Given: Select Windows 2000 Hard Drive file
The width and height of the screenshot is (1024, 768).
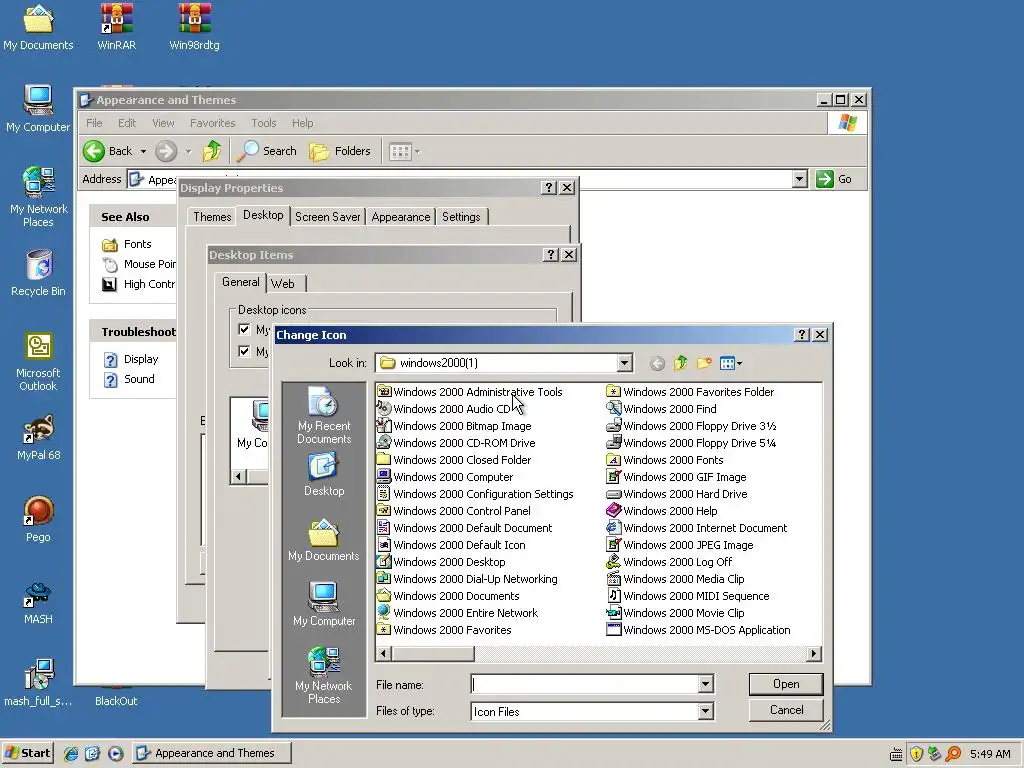Looking at the screenshot, I should coord(677,494).
